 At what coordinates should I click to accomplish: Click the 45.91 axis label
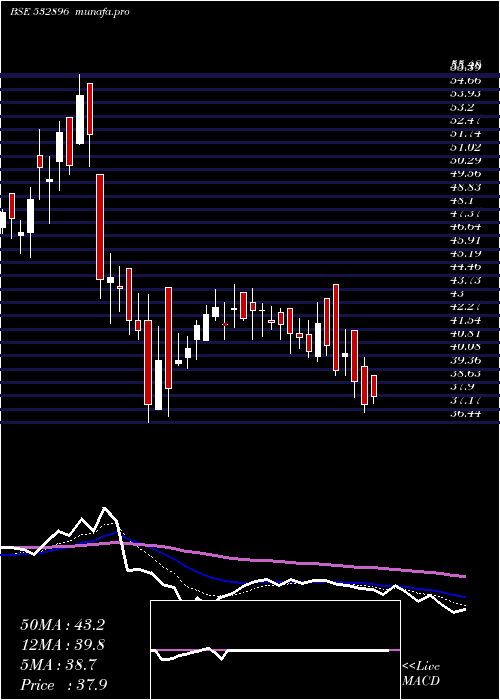pyautogui.click(x=466, y=240)
